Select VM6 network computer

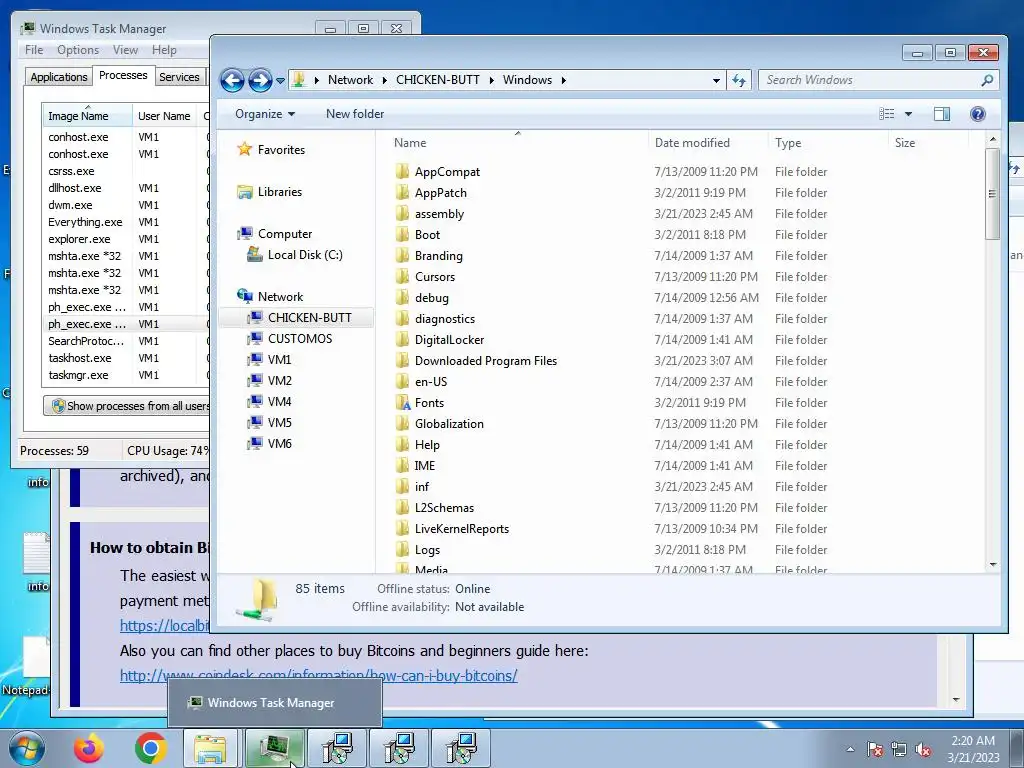(x=280, y=443)
